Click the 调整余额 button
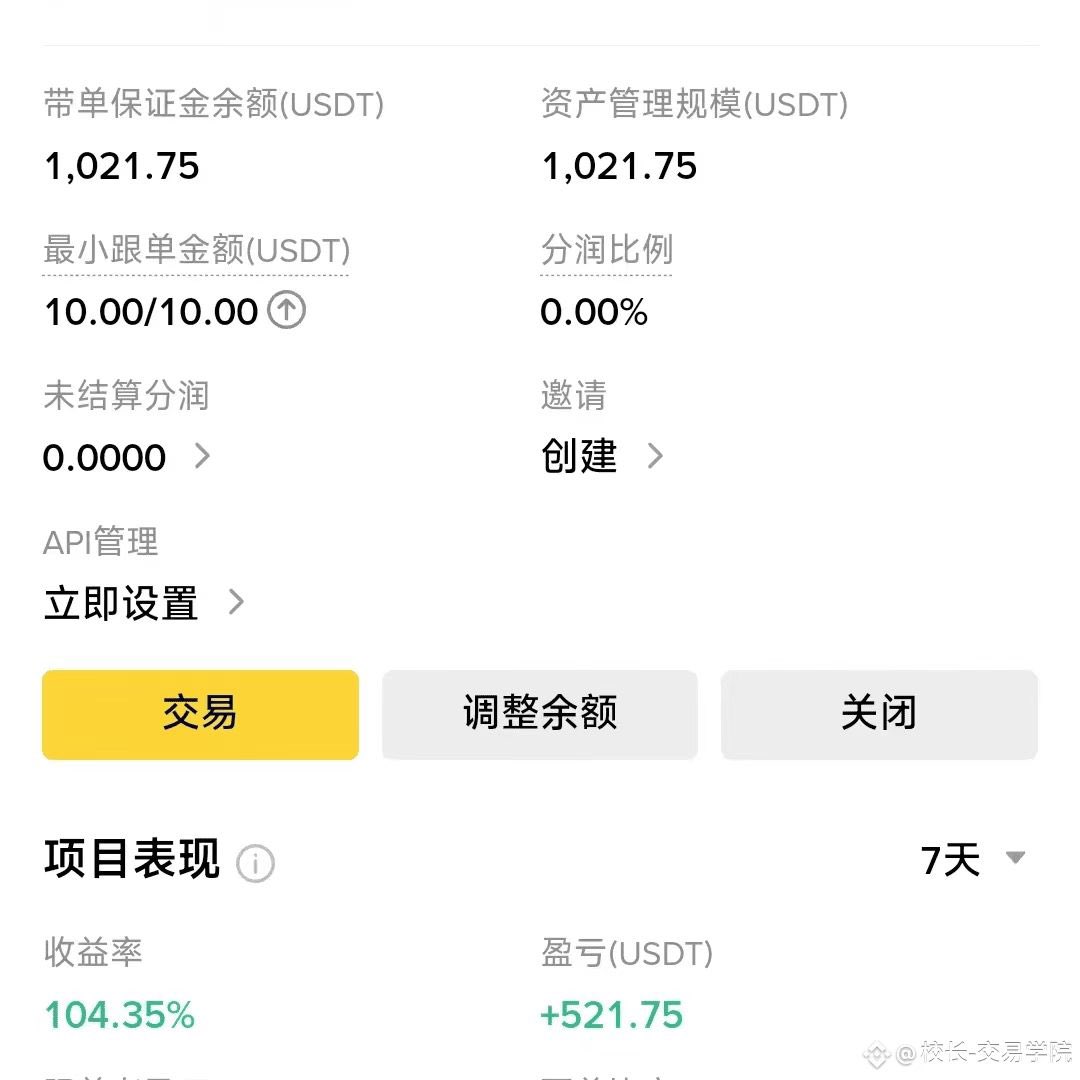Screen dimensions: 1080x1080 [540, 714]
